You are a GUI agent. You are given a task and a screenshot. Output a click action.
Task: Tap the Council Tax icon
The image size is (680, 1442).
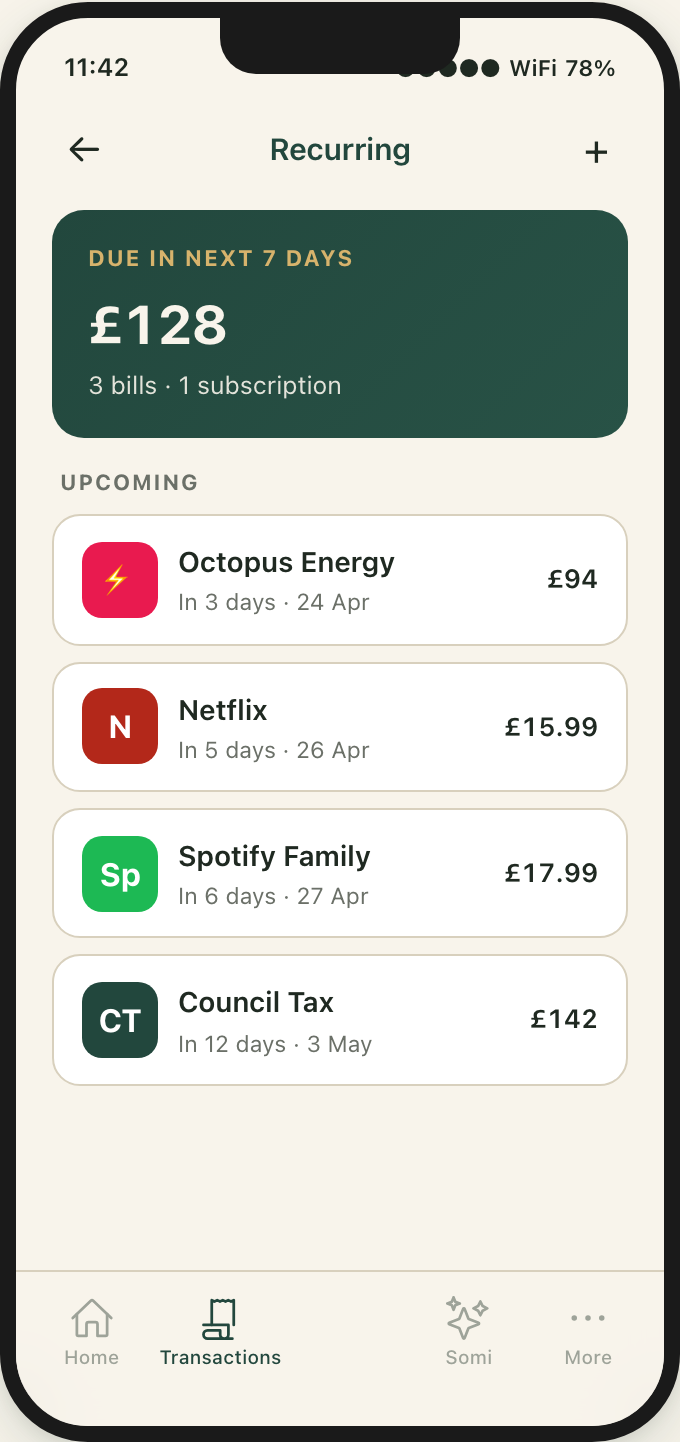pyautogui.click(x=119, y=1019)
